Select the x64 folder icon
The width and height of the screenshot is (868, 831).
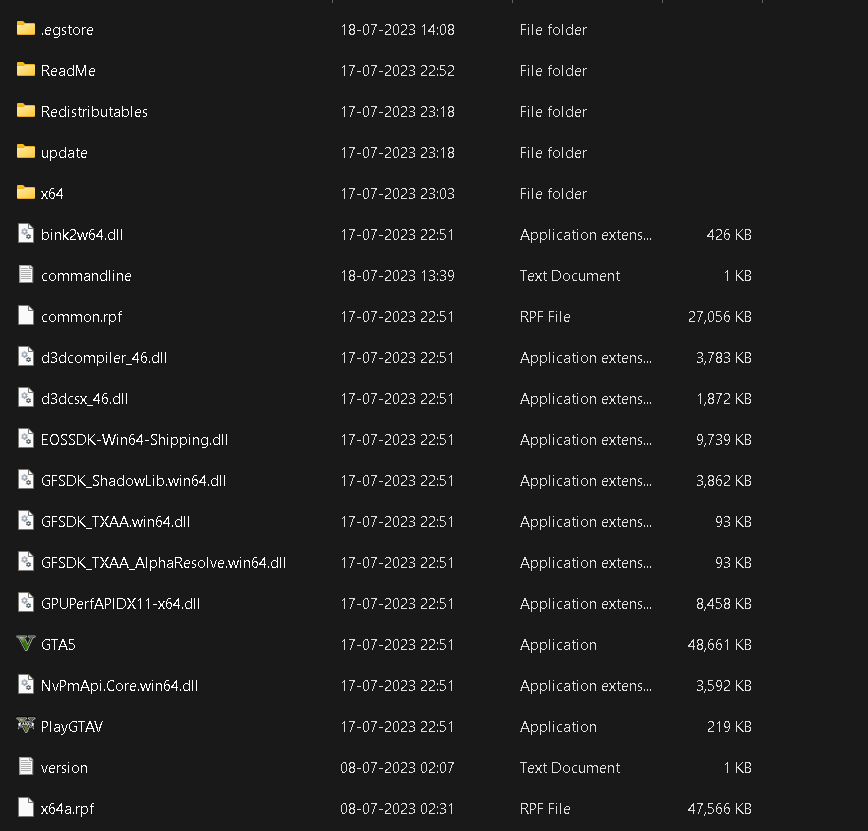[x=25, y=192]
